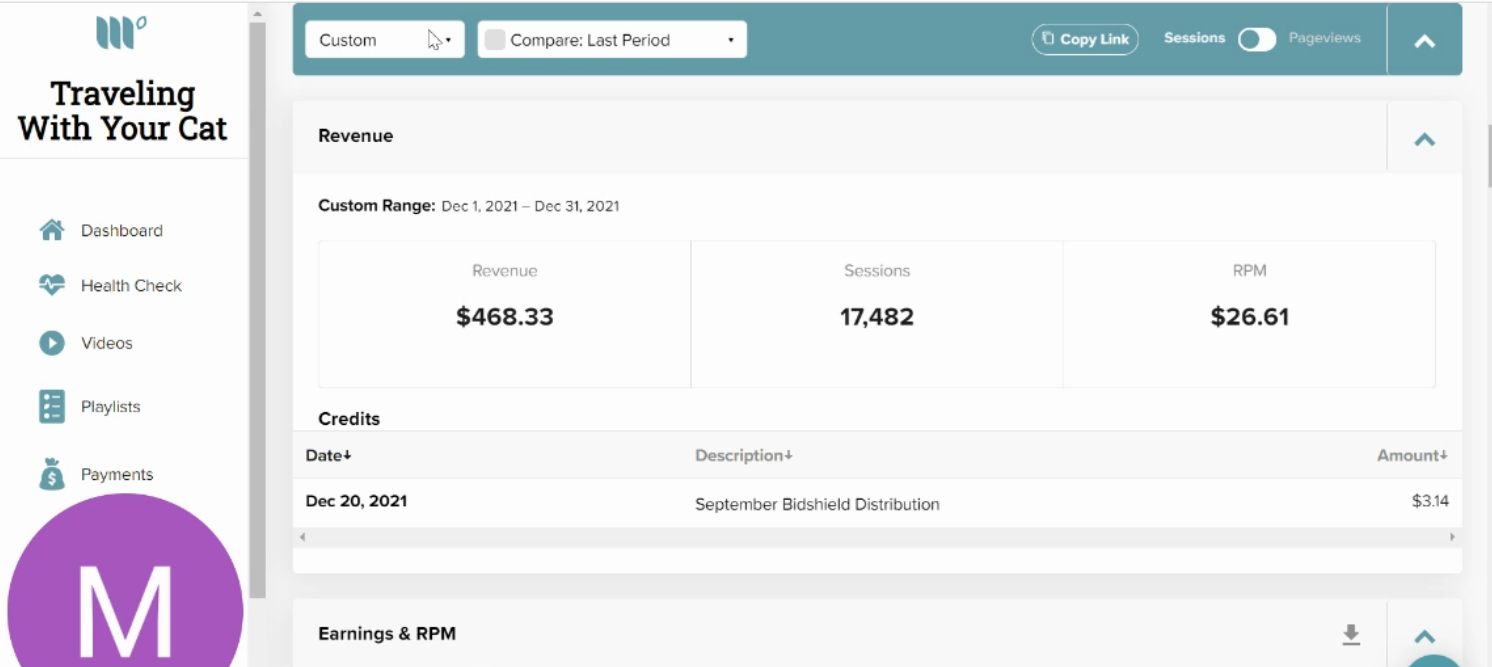Screen dimensions: 1492x667
Task: Click September Bidshield Distribution description
Action: click(817, 504)
